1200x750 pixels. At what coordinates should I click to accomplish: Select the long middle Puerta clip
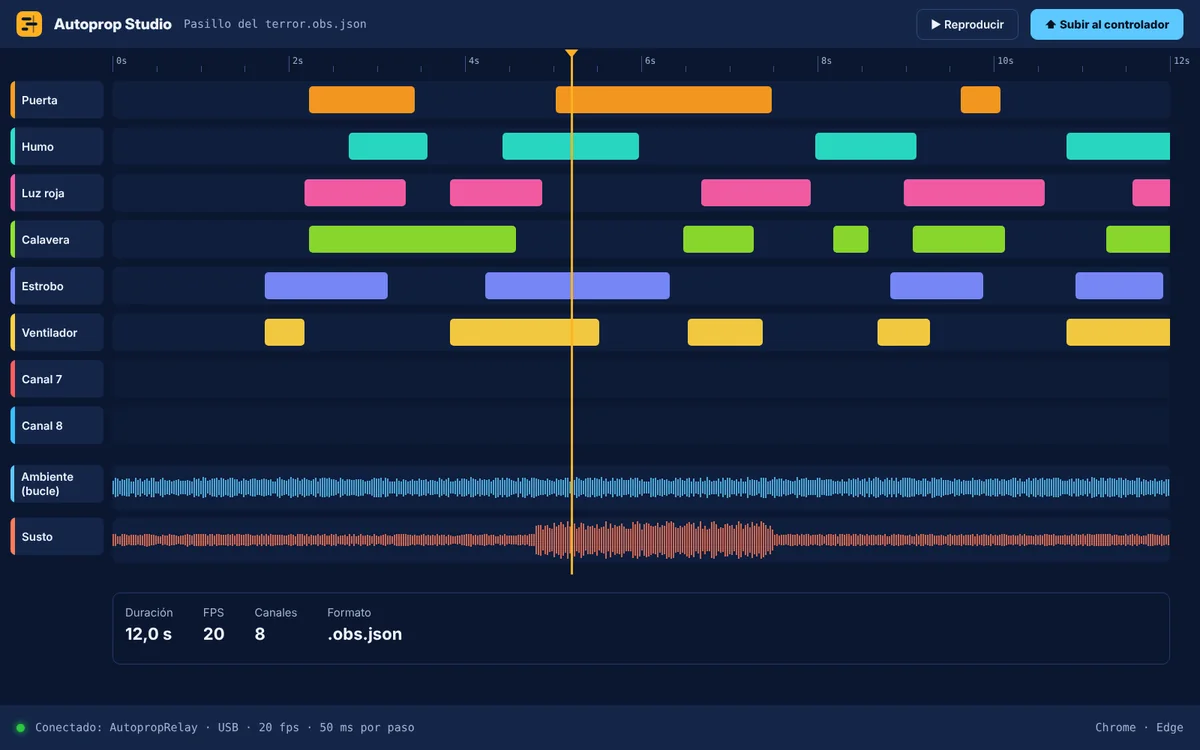664,100
